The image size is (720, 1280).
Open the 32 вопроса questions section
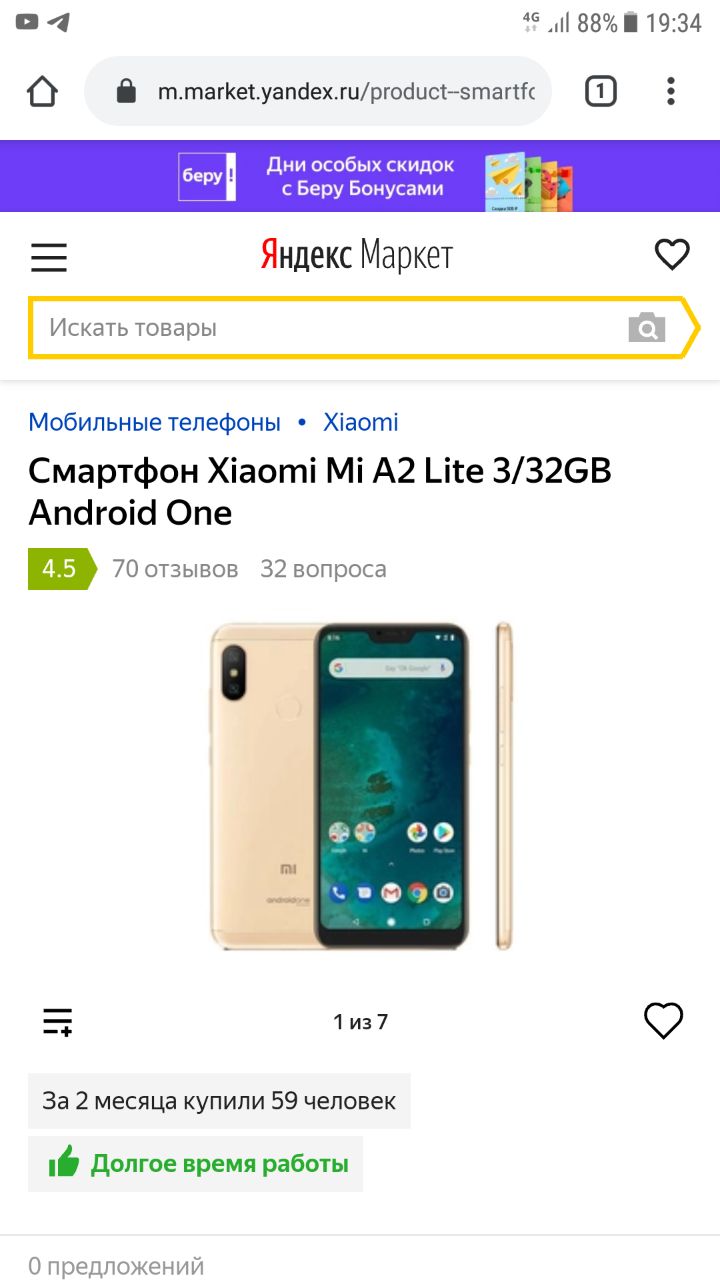[x=323, y=569]
